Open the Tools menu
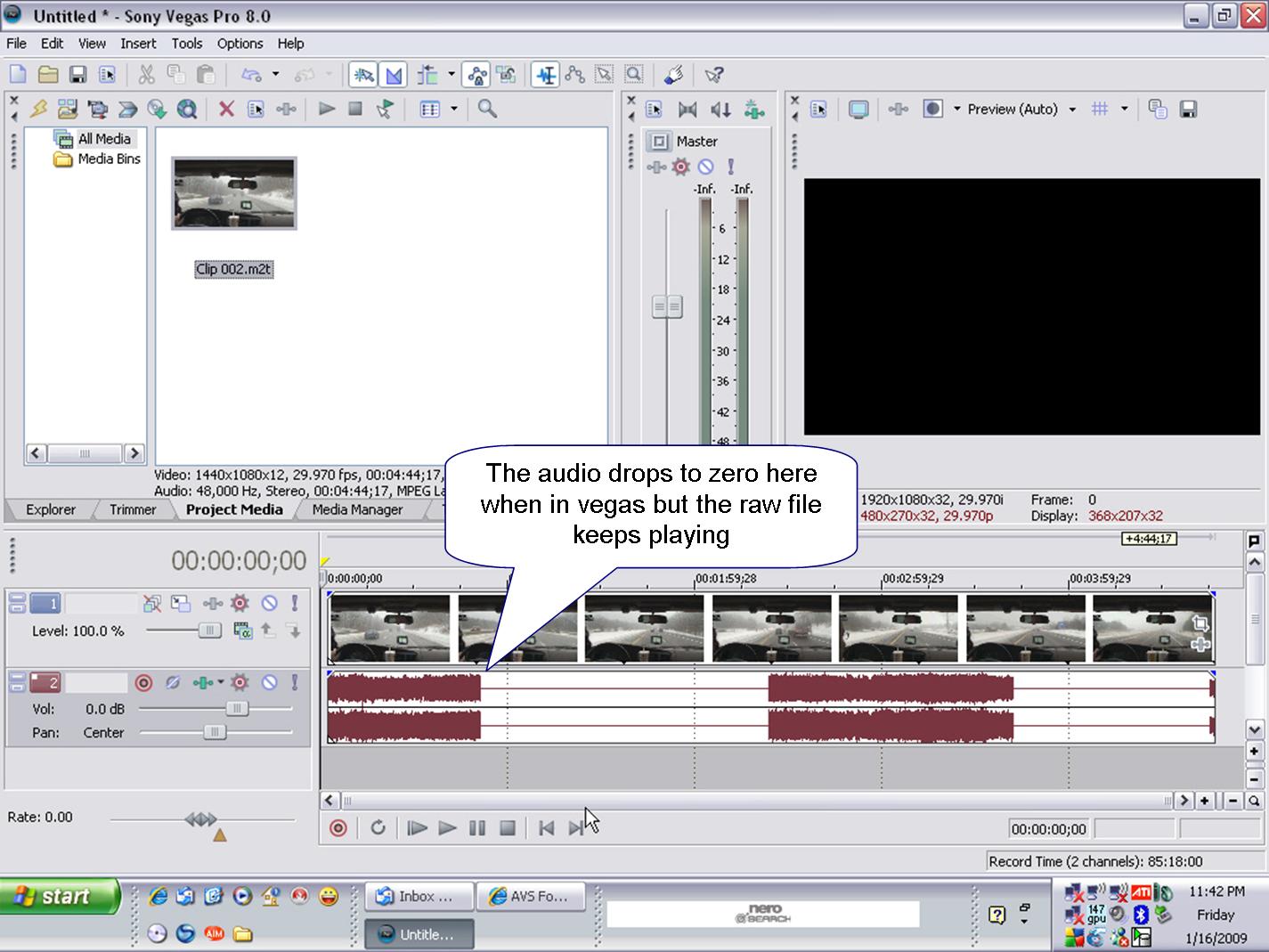1269x952 pixels. point(186,43)
